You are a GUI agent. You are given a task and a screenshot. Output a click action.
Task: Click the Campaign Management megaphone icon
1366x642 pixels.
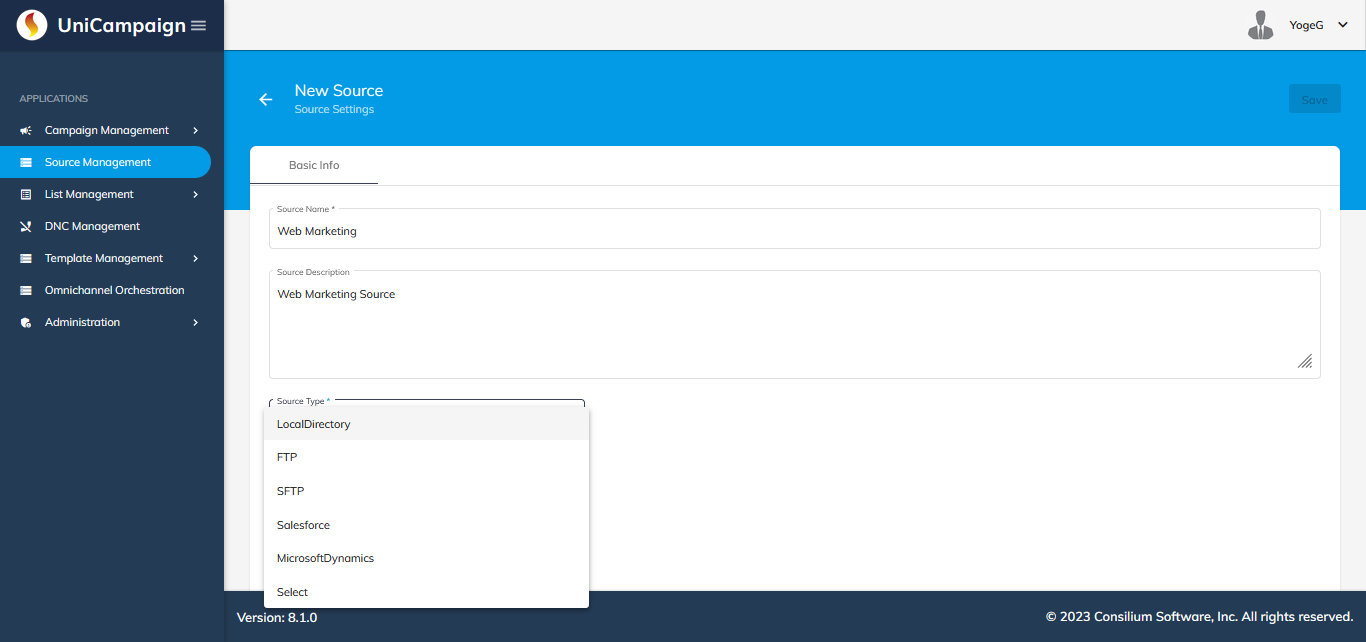click(x=26, y=131)
